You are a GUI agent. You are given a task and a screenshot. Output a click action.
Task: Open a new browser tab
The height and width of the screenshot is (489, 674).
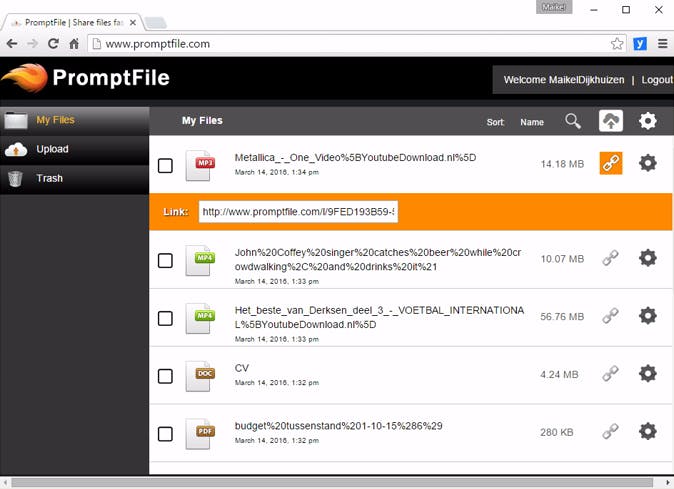click(x=155, y=23)
